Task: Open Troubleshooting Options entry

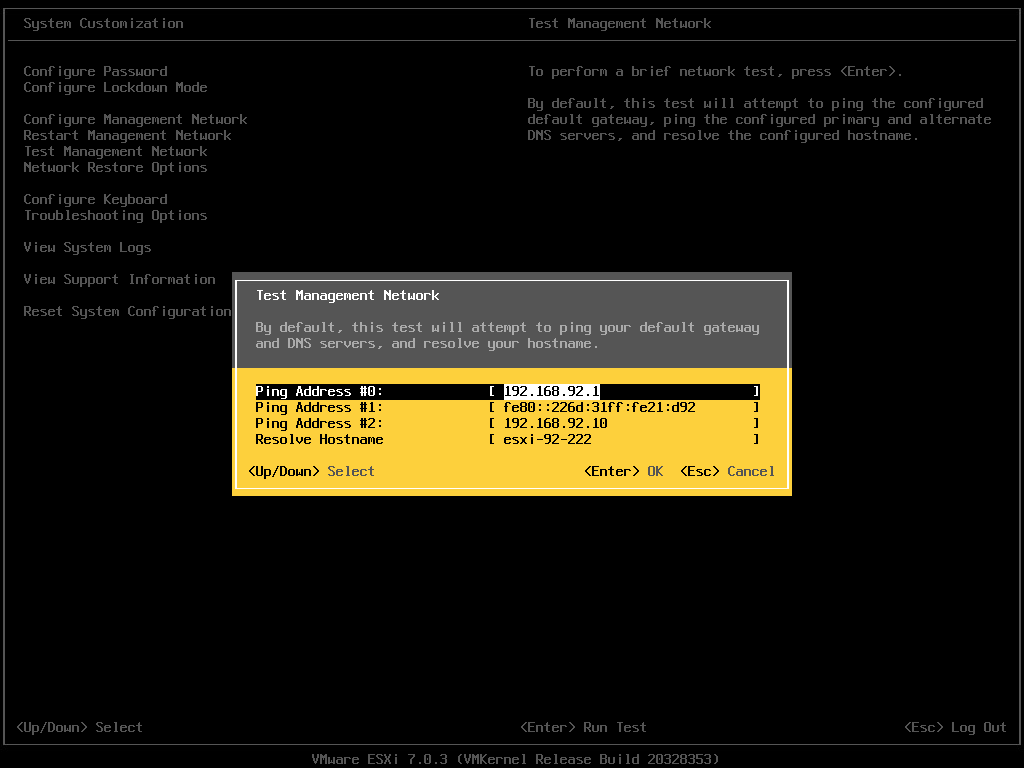Action: pyautogui.click(x=115, y=215)
